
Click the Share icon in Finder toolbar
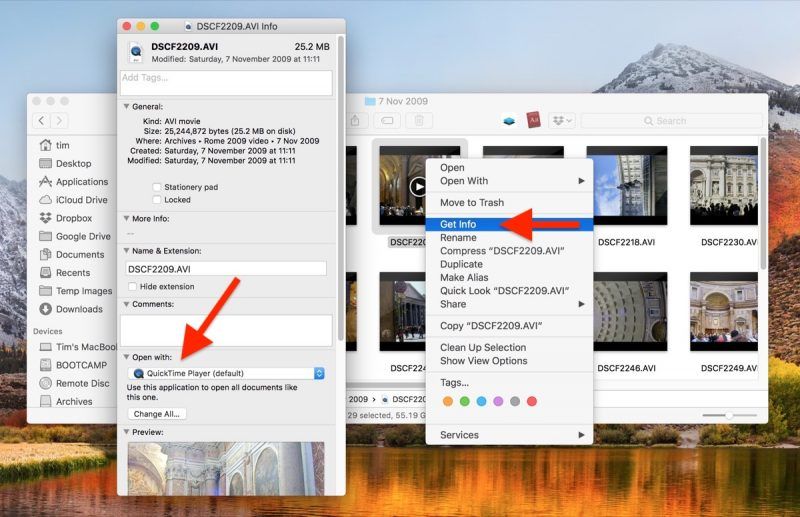pyautogui.click(x=356, y=120)
